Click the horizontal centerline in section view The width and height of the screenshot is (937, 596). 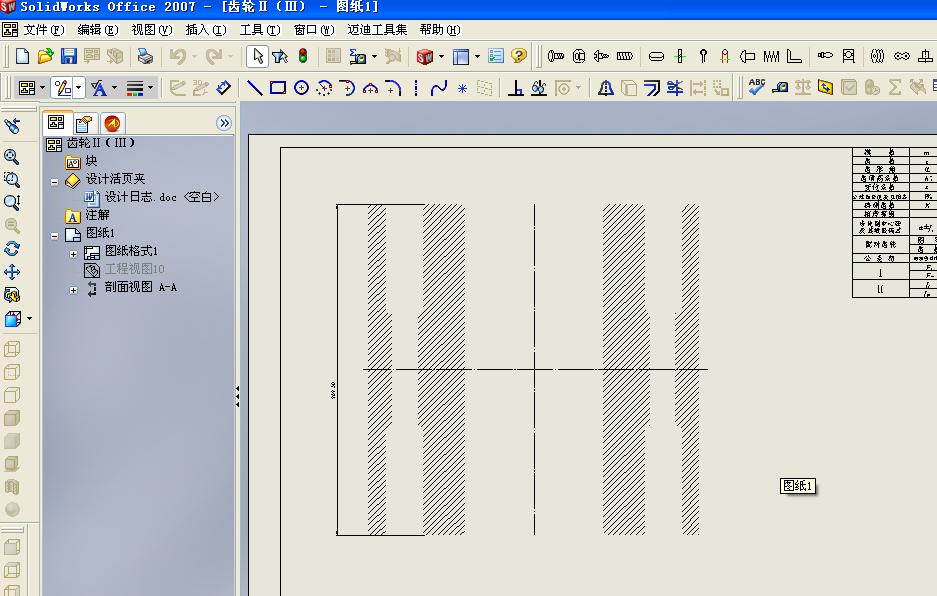[x=535, y=369]
